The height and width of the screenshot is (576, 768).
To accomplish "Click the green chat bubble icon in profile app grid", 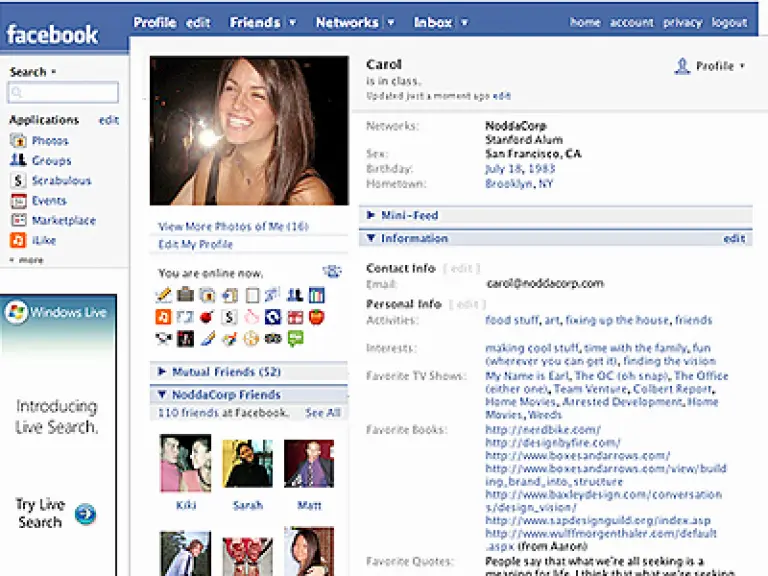I will pos(295,339).
